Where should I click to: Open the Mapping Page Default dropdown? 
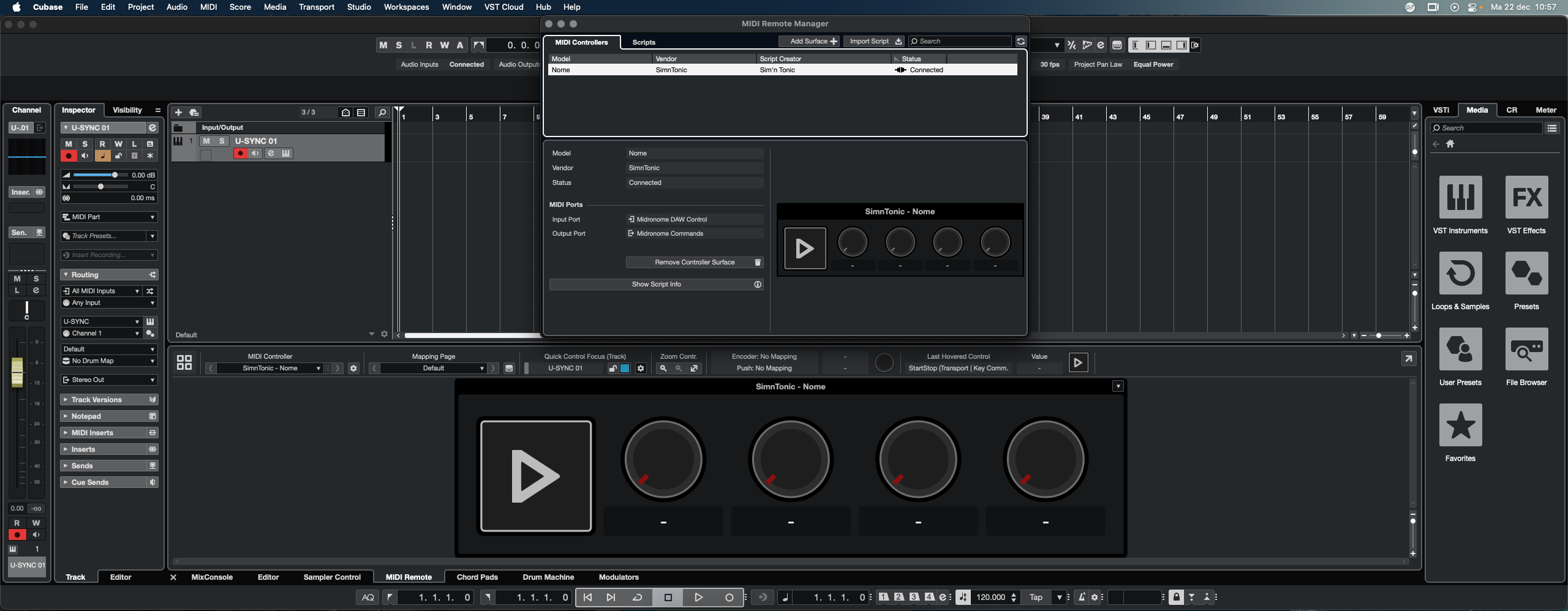[434, 368]
